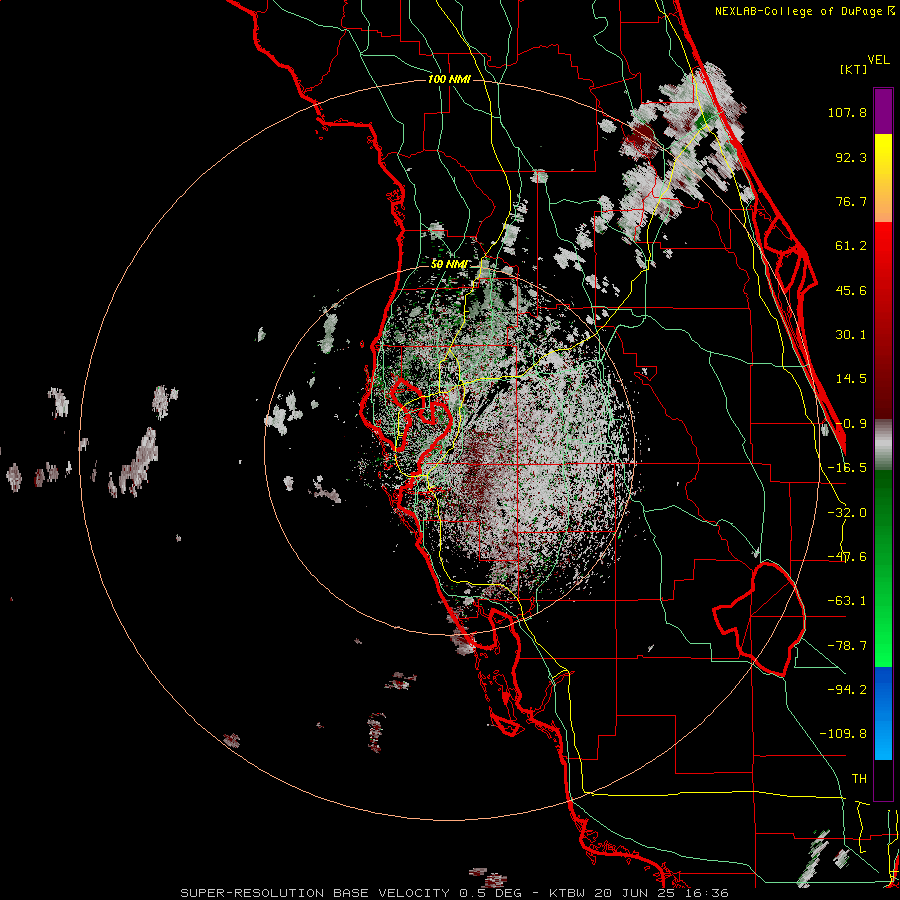Pick the bright green segment near -78.7
The width and height of the screenshot is (900, 900).
883,646
